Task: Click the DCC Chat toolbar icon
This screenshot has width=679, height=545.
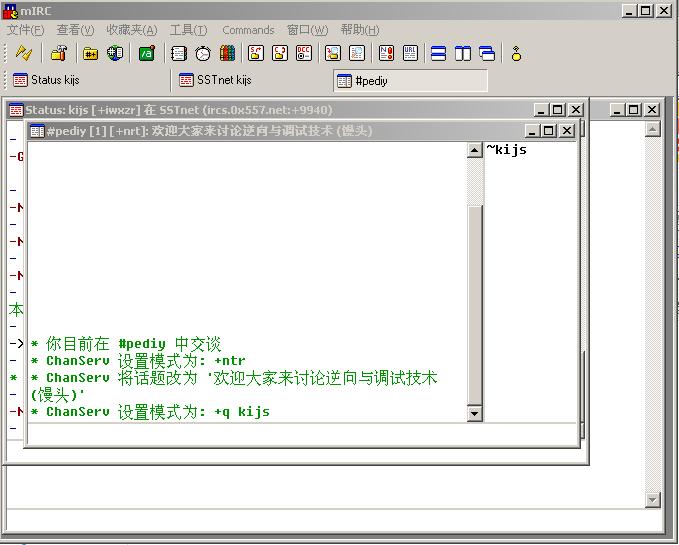Action: [x=280, y=53]
